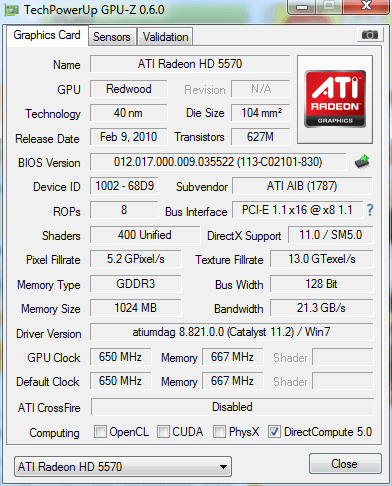Switch to the Sensors tab
The width and height of the screenshot is (392, 486).
coord(112,37)
